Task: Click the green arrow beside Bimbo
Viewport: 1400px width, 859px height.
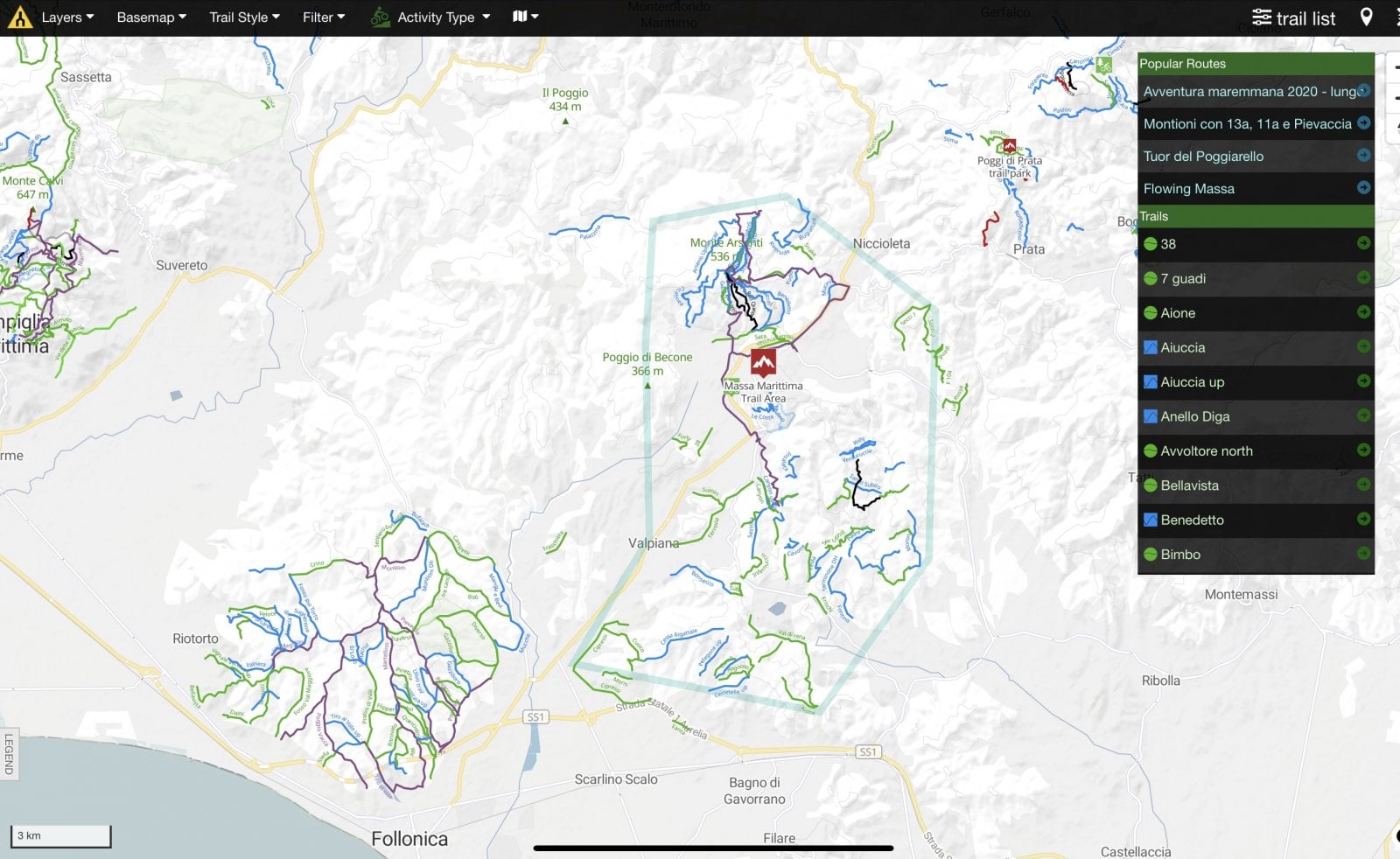Action: click(x=1363, y=553)
